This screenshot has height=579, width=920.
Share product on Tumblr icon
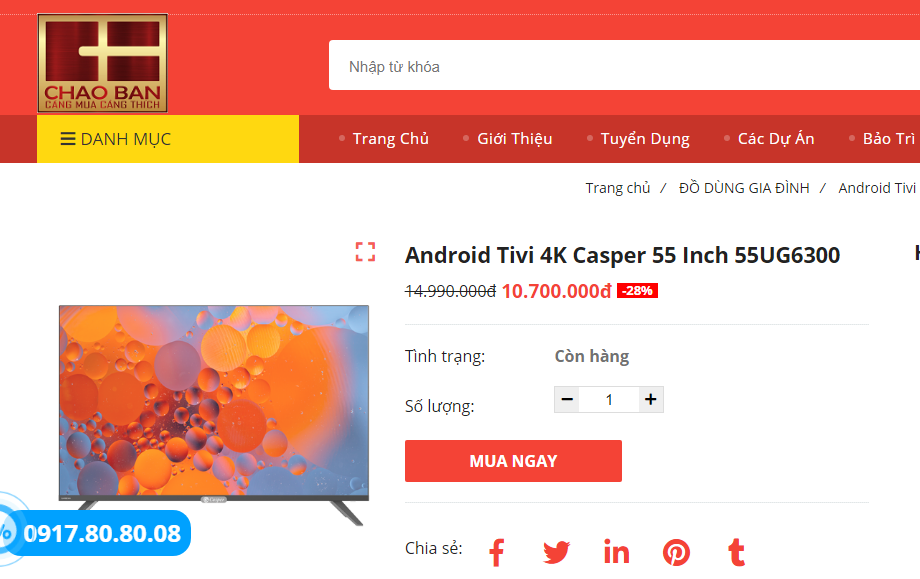736,553
